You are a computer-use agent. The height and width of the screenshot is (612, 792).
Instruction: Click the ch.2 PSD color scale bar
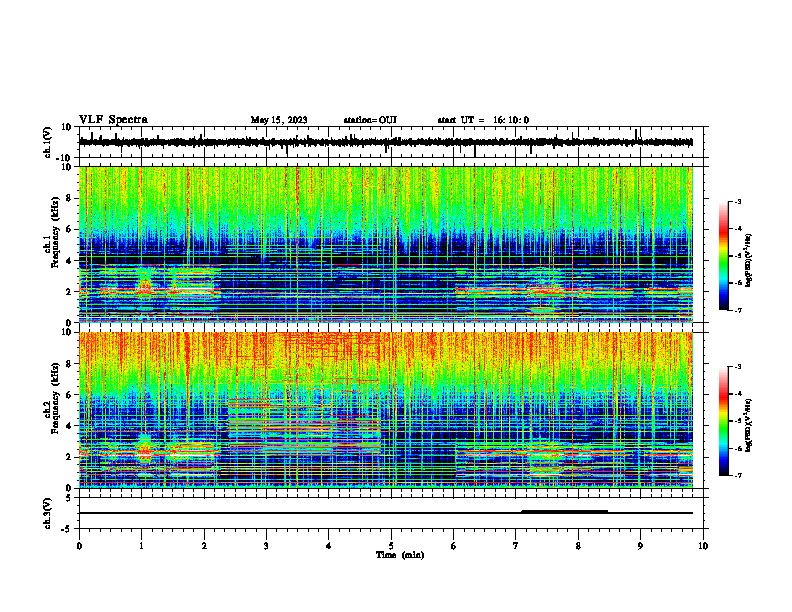724,421
